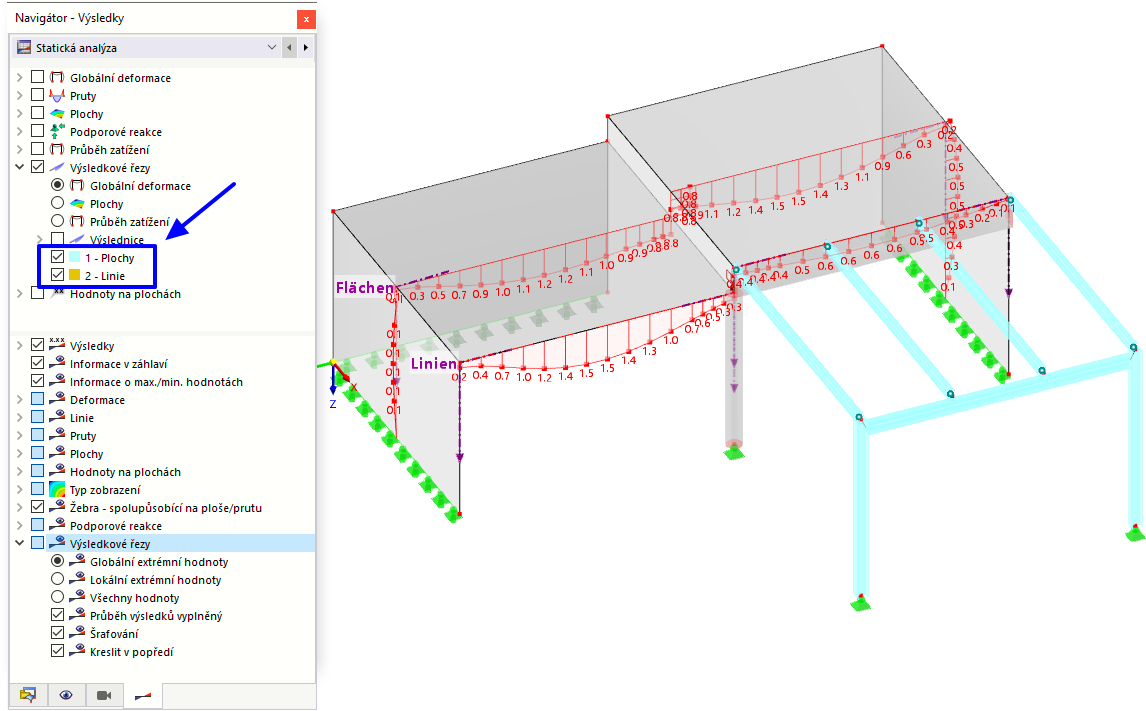Click the Šrafování icon

(x=77, y=633)
